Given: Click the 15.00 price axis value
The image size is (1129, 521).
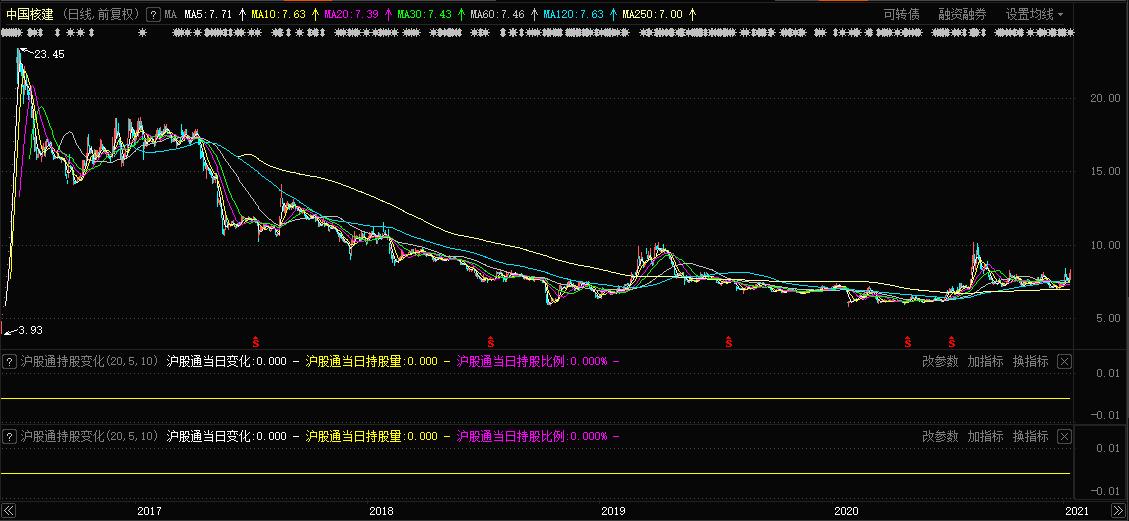Looking at the screenshot, I should (x=1105, y=172).
